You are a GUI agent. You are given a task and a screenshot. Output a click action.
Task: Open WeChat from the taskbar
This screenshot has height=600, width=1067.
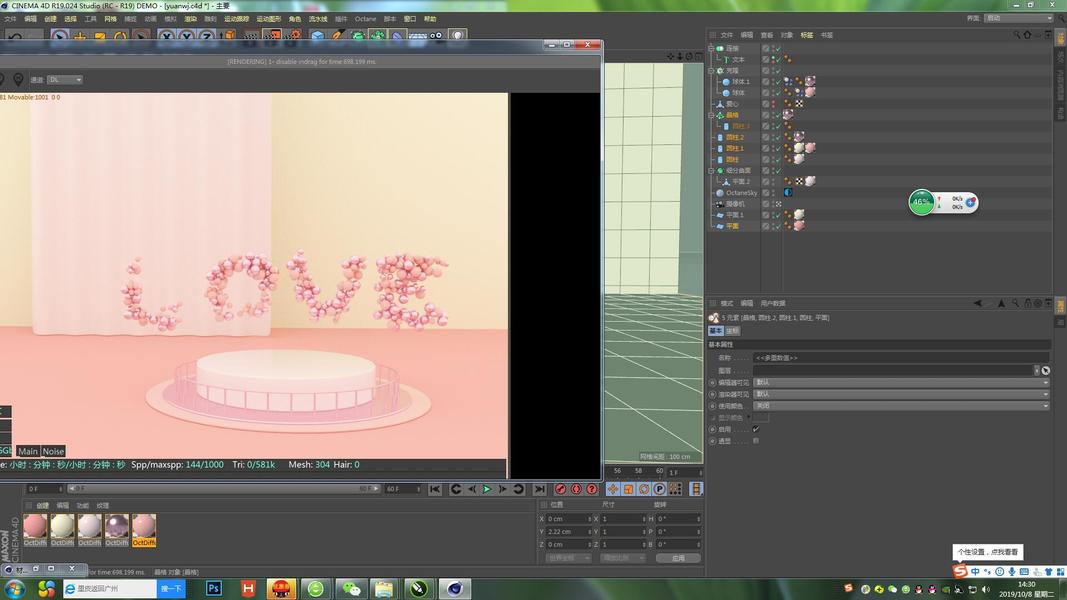click(351, 588)
